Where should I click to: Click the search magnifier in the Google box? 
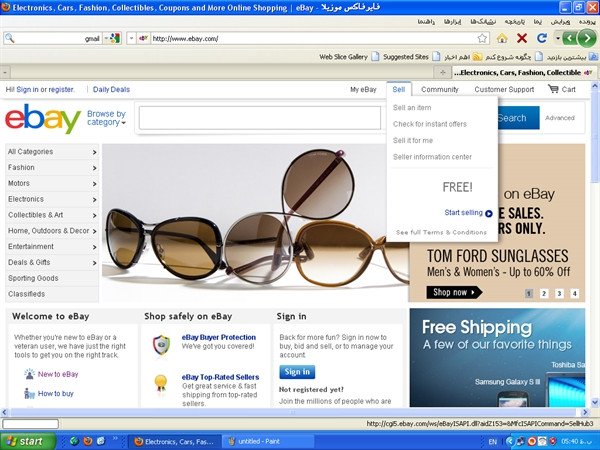(10, 38)
